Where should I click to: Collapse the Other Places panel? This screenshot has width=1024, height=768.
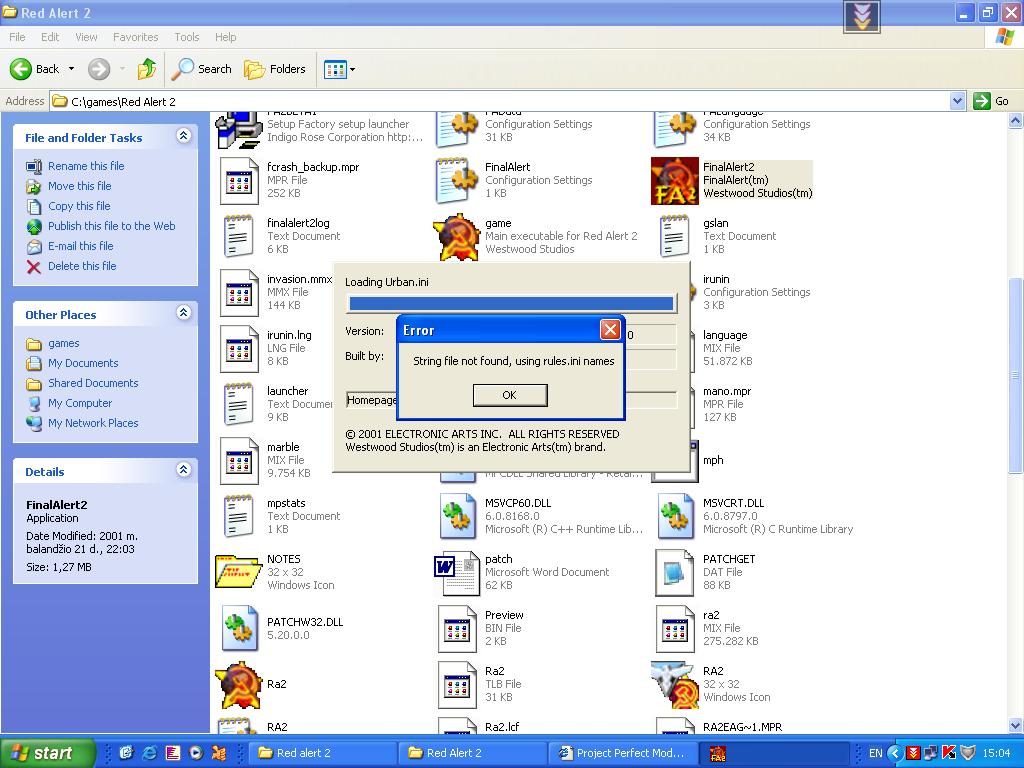tap(184, 313)
